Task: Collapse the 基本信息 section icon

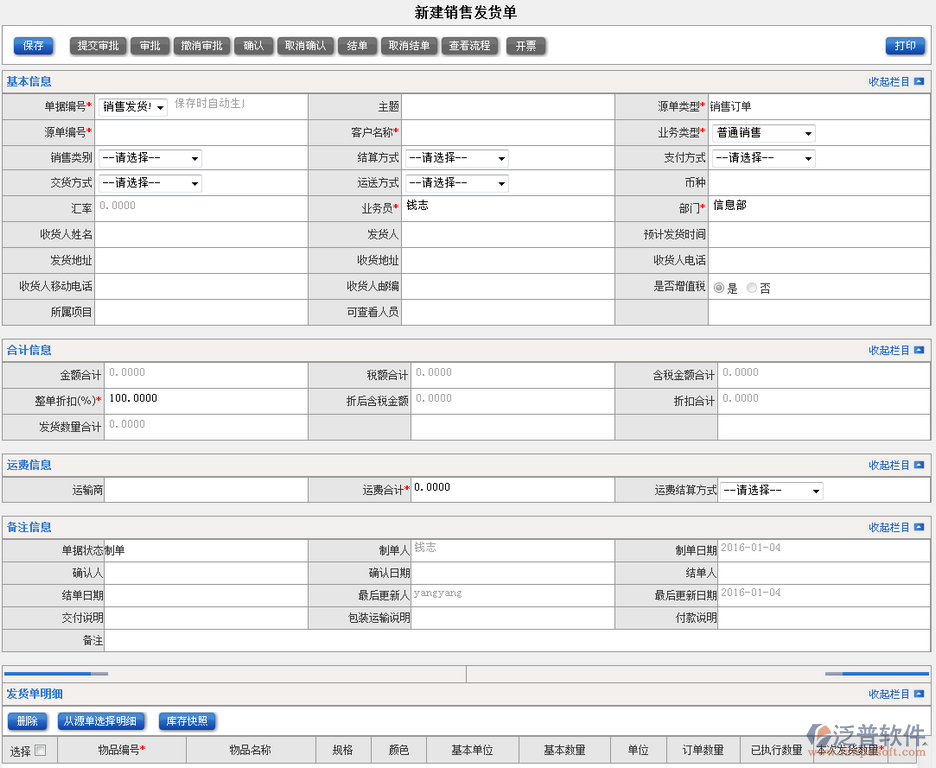Action: 919,82
